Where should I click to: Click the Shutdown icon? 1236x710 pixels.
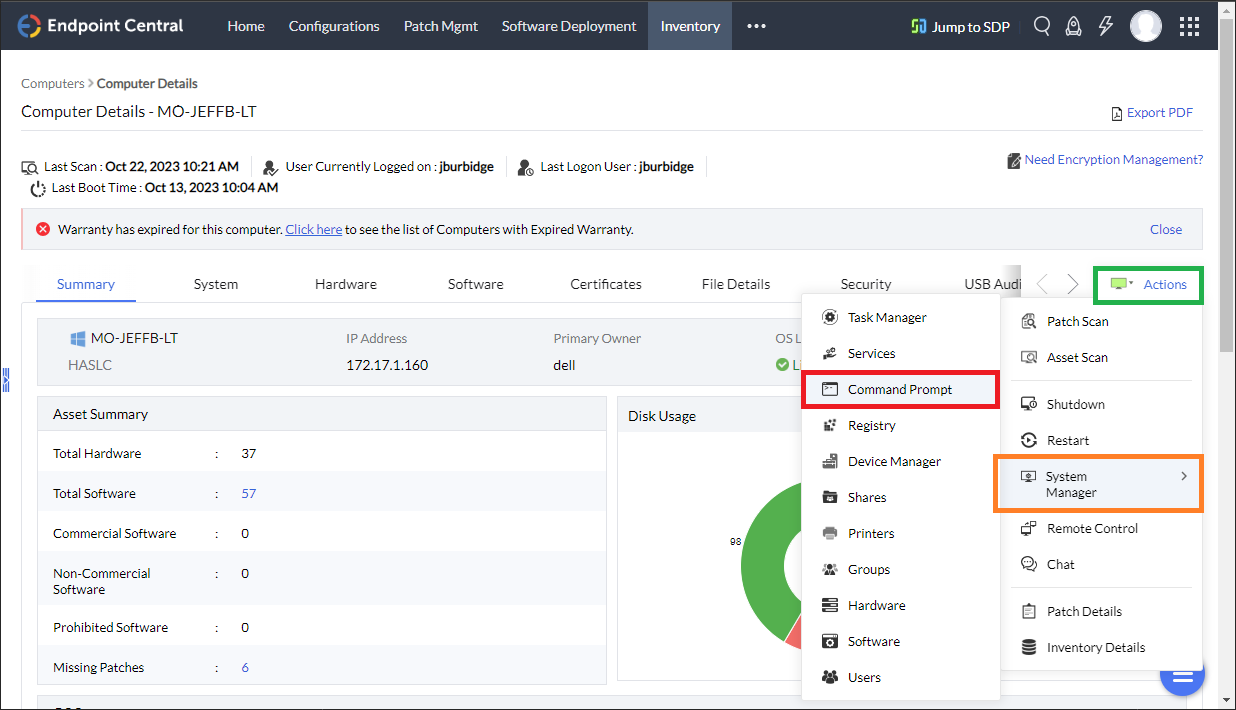(x=1028, y=404)
